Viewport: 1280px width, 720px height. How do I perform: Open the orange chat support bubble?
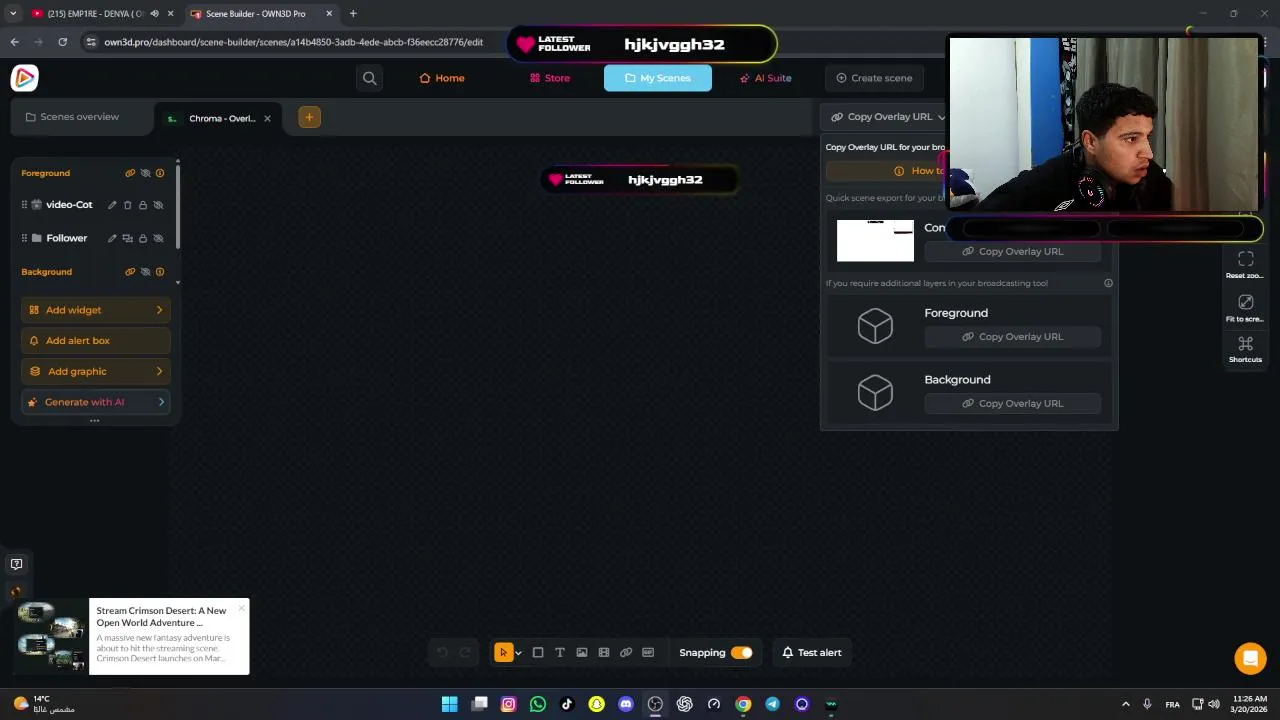(x=1250, y=658)
